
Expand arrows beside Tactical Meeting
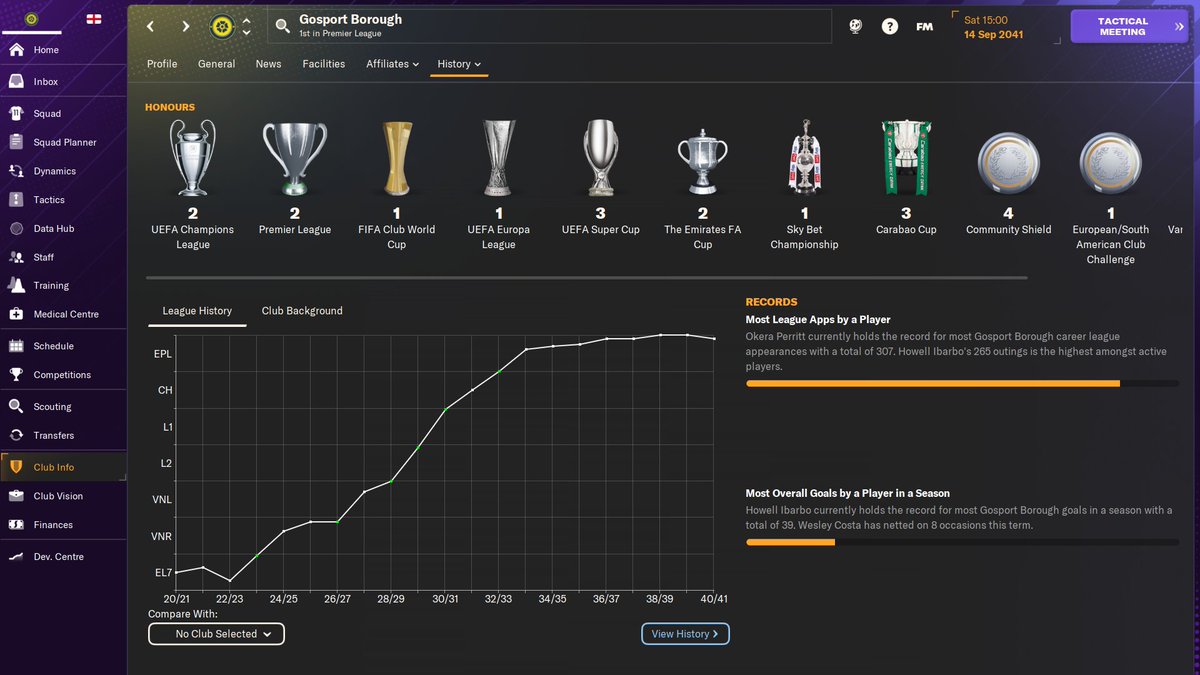click(x=1179, y=27)
